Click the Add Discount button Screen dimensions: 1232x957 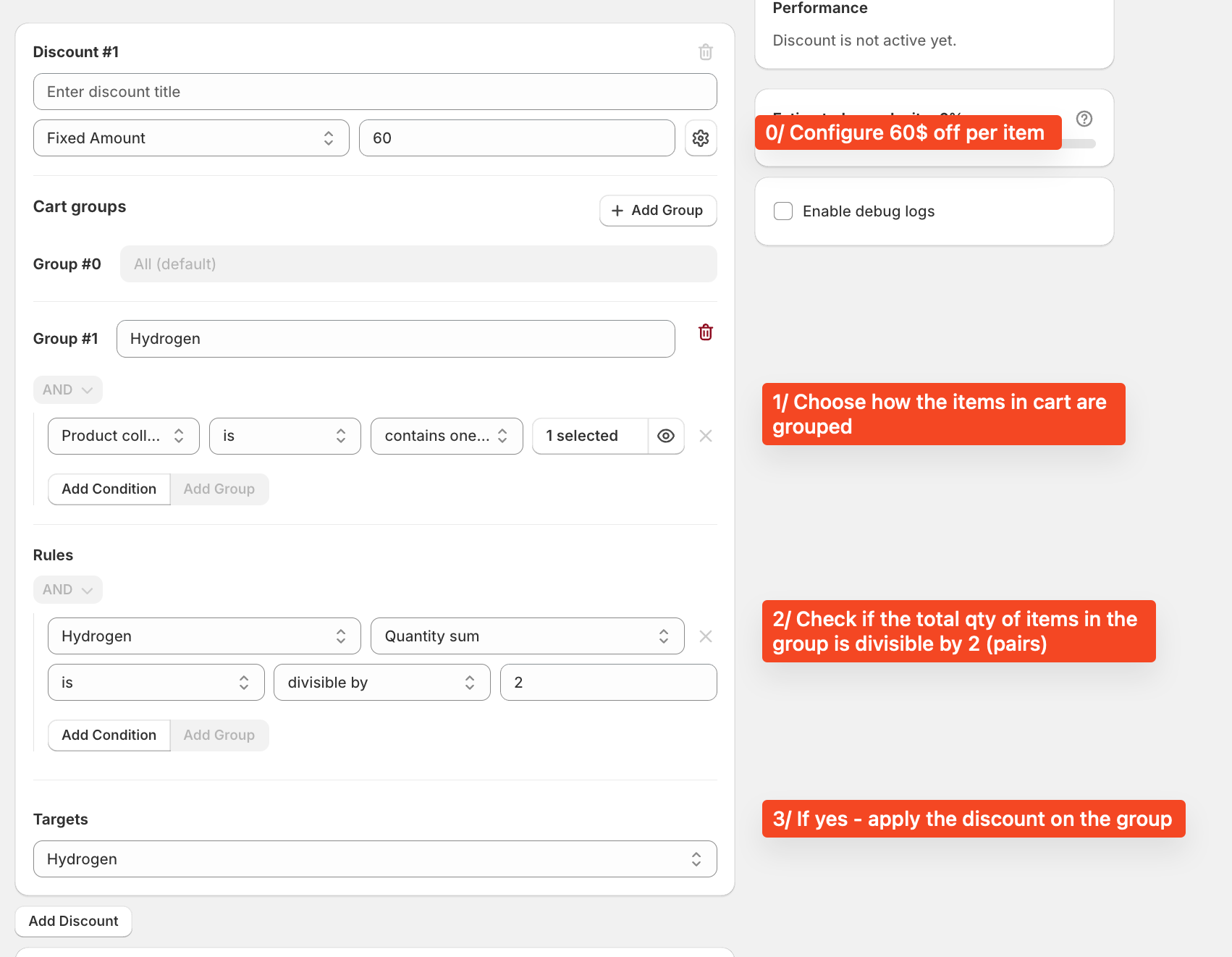(73, 921)
